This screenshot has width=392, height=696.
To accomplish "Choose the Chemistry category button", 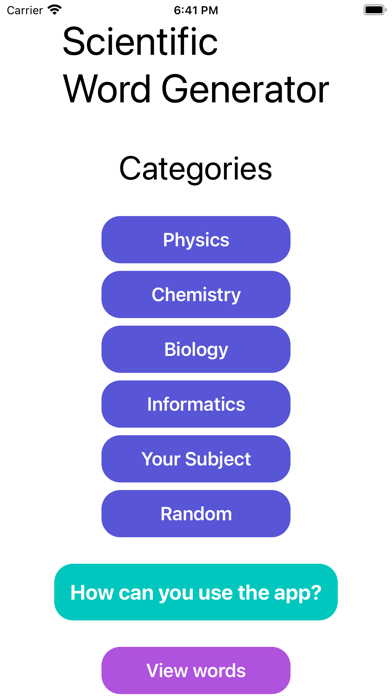I will (x=196, y=294).
